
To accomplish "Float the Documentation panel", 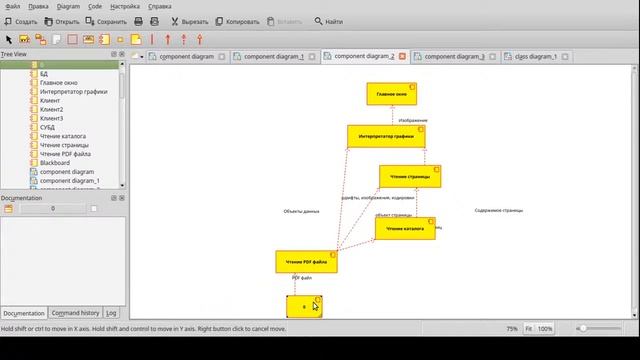I will click(114, 198).
